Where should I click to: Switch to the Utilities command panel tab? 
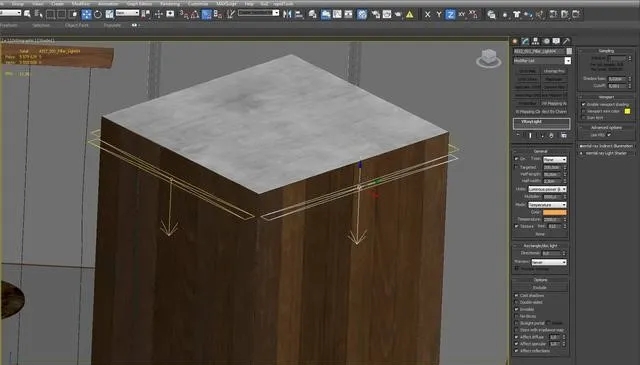pos(567,41)
